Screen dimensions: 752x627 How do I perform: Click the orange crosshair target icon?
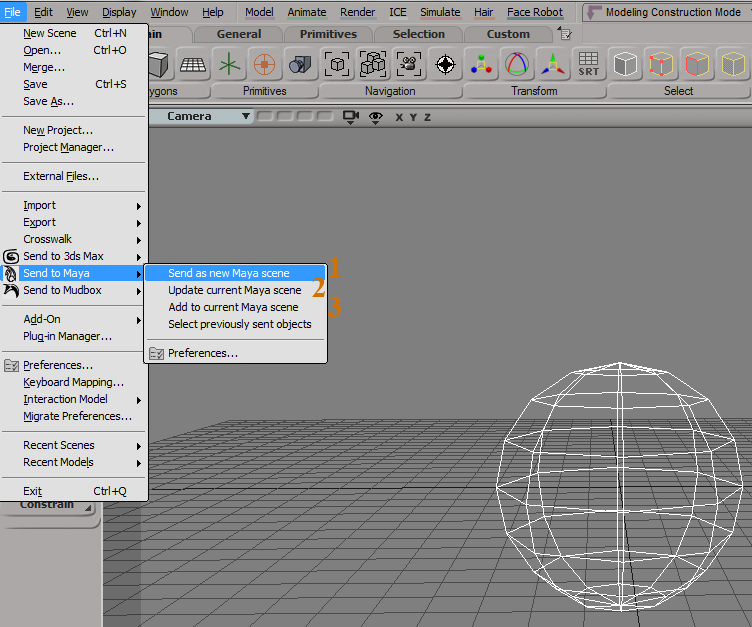click(x=264, y=64)
